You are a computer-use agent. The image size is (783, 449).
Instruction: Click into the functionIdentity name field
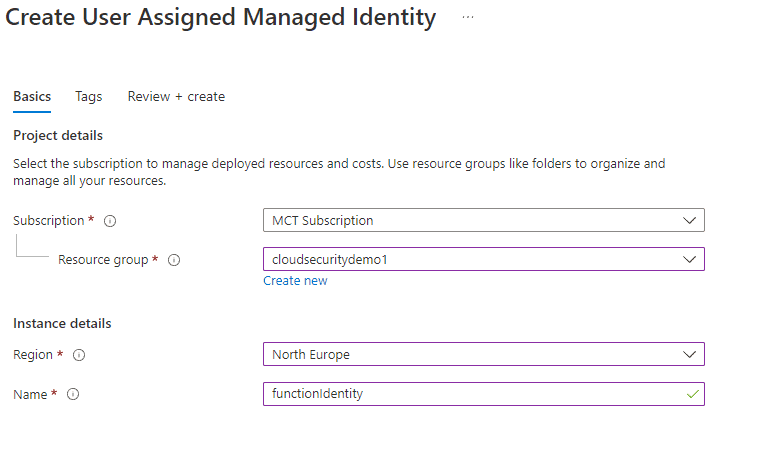tap(483, 394)
